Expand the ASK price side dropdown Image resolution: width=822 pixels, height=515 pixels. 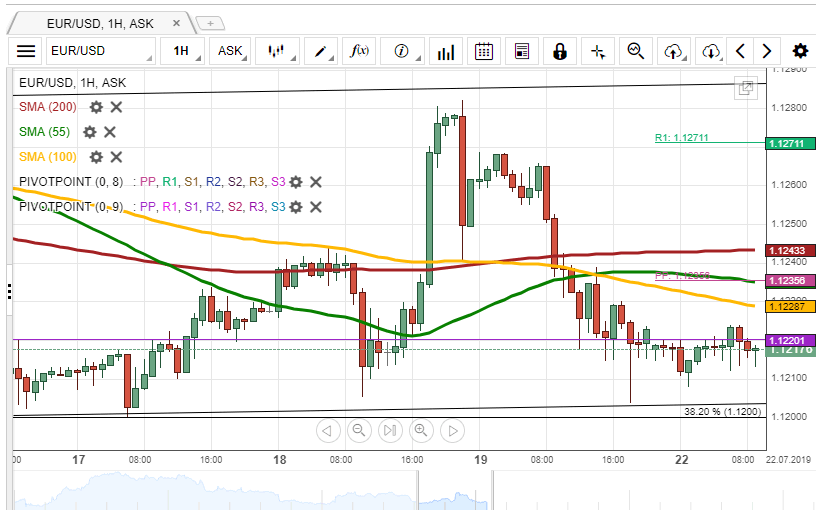[231, 51]
